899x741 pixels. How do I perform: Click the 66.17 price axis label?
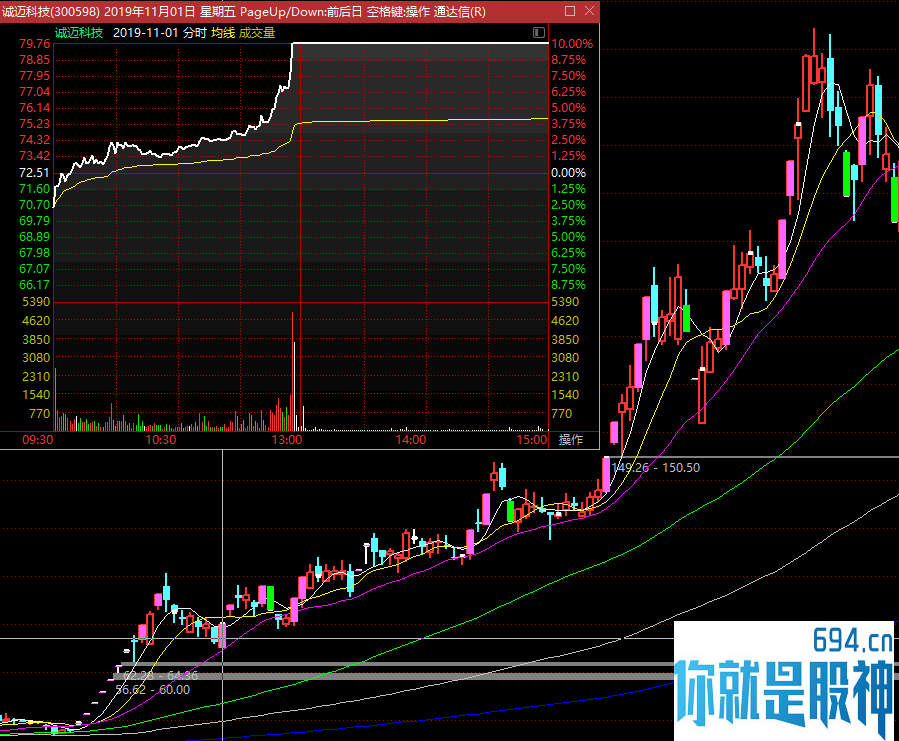tap(34, 284)
